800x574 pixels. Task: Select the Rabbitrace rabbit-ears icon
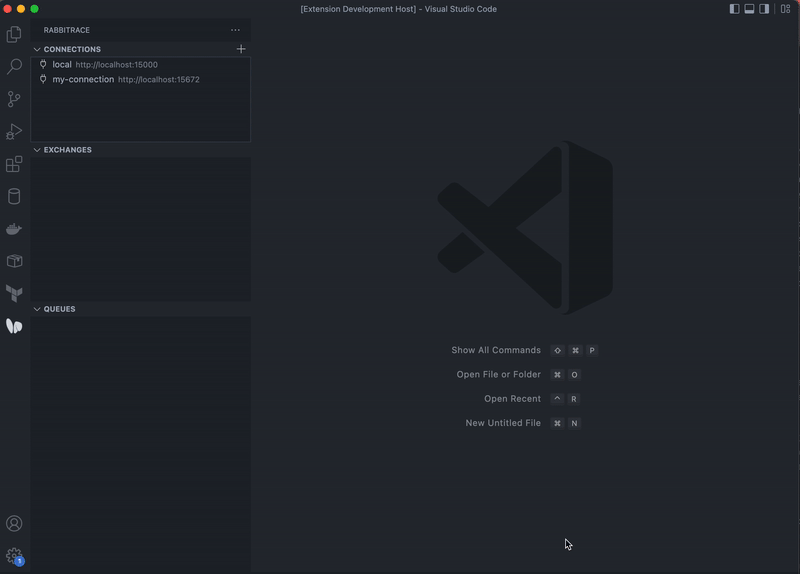[14, 326]
